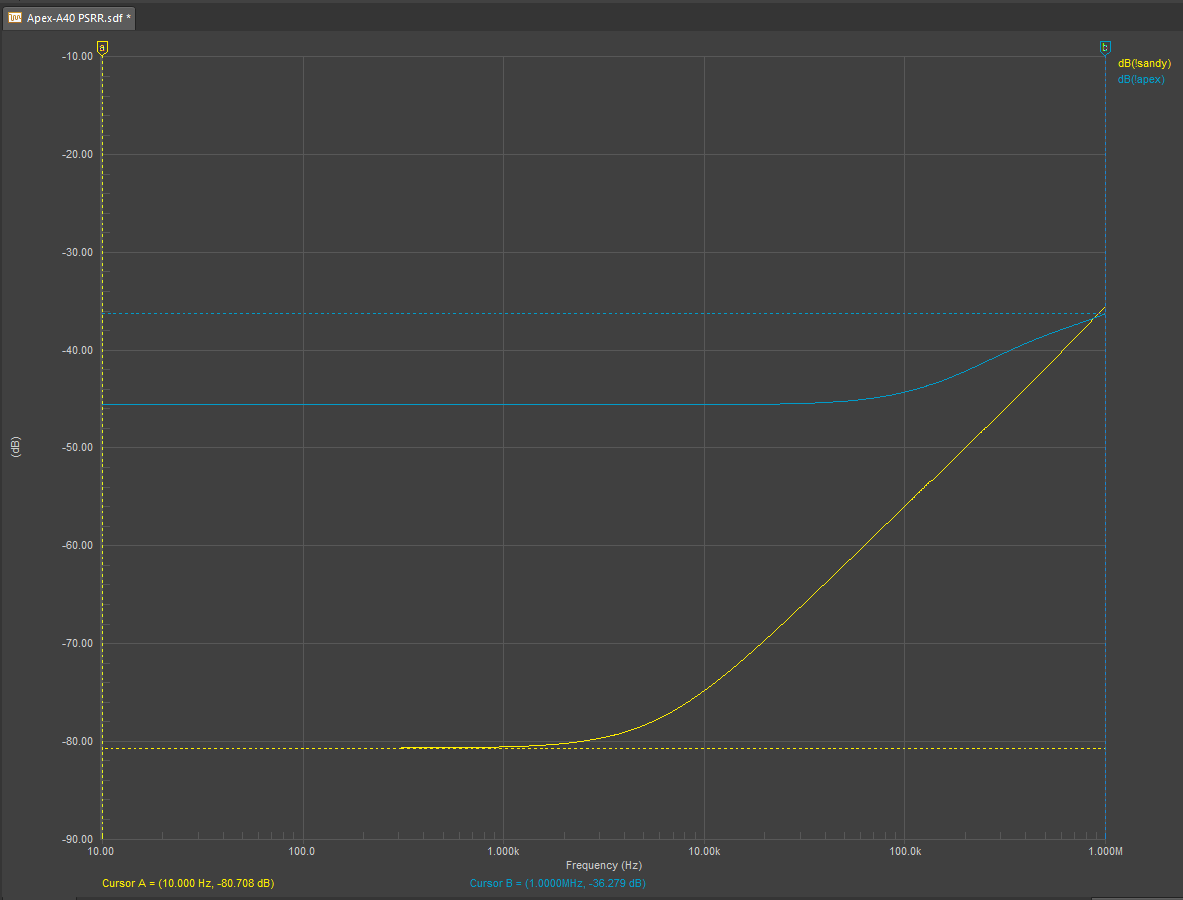The height and width of the screenshot is (900, 1183).
Task: Select the Apex-A40 PSRR.sdf tab
Action: [69, 18]
